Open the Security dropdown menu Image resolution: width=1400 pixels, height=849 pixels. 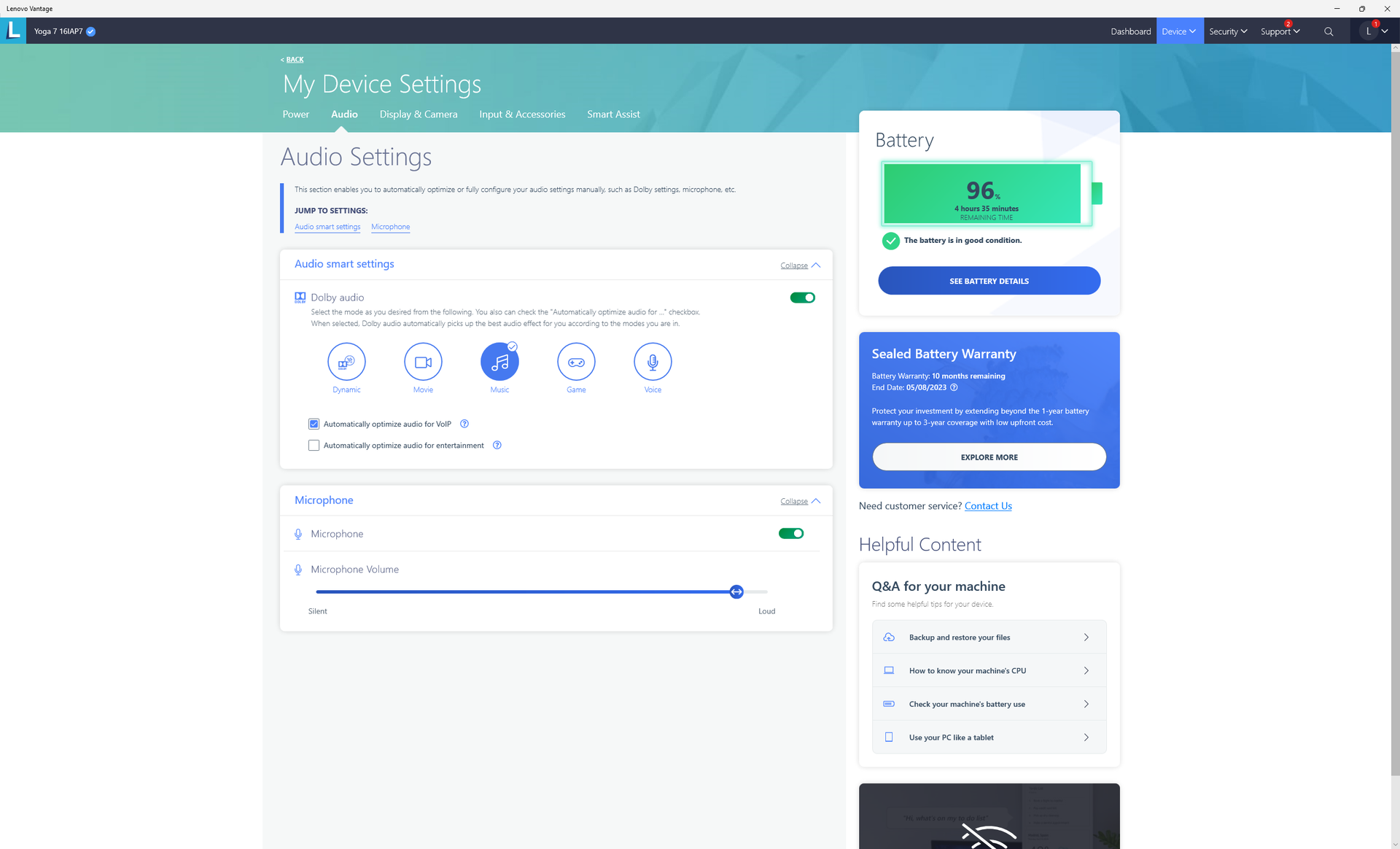click(1228, 31)
